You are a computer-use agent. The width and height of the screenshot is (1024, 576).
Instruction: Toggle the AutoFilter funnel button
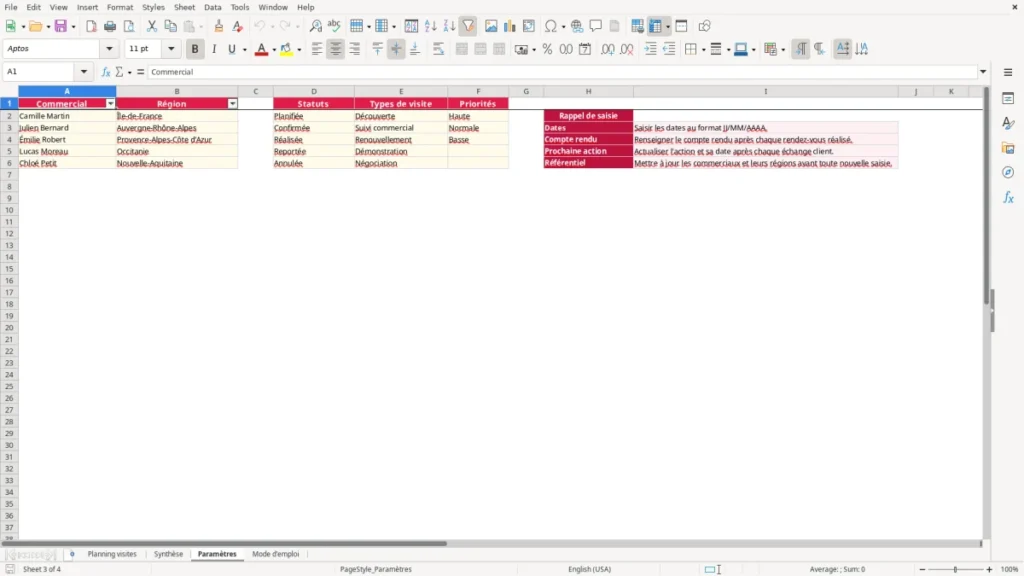pos(468,26)
